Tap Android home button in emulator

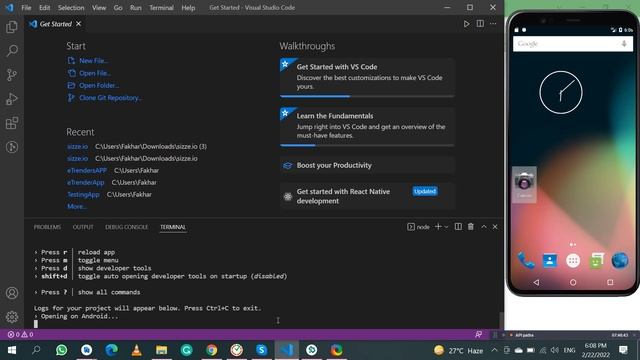click(573, 282)
